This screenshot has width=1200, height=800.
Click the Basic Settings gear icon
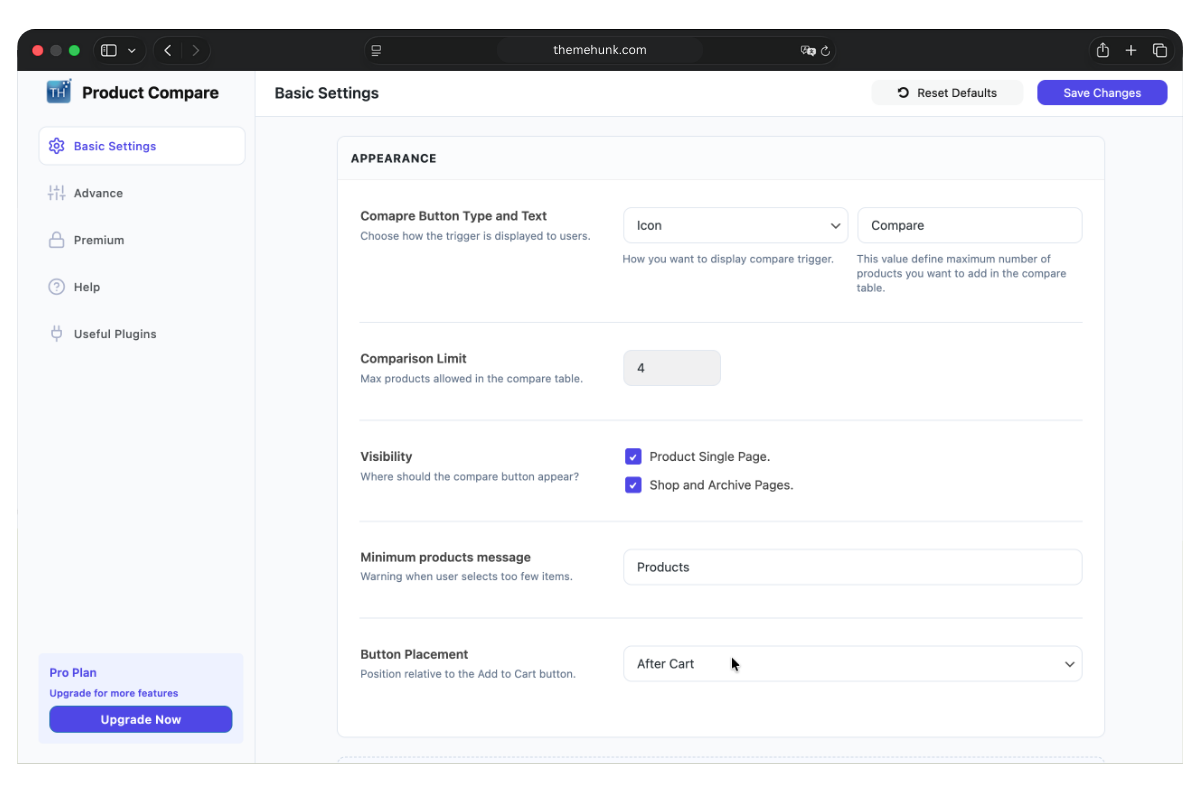pos(57,146)
